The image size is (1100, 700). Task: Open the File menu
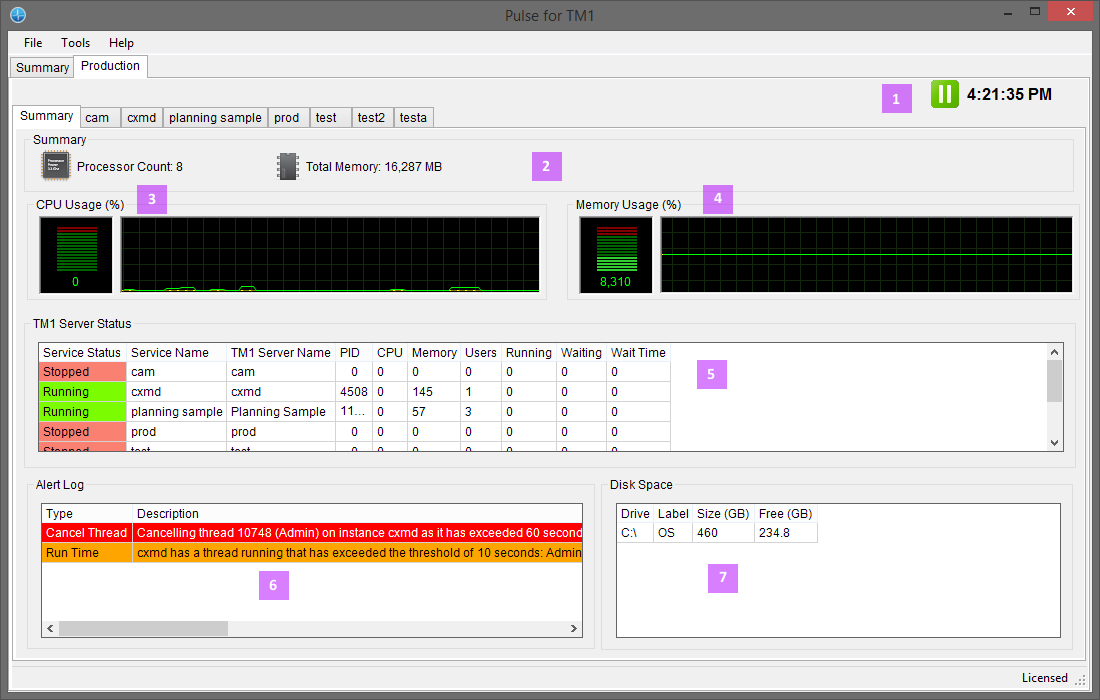(x=33, y=43)
